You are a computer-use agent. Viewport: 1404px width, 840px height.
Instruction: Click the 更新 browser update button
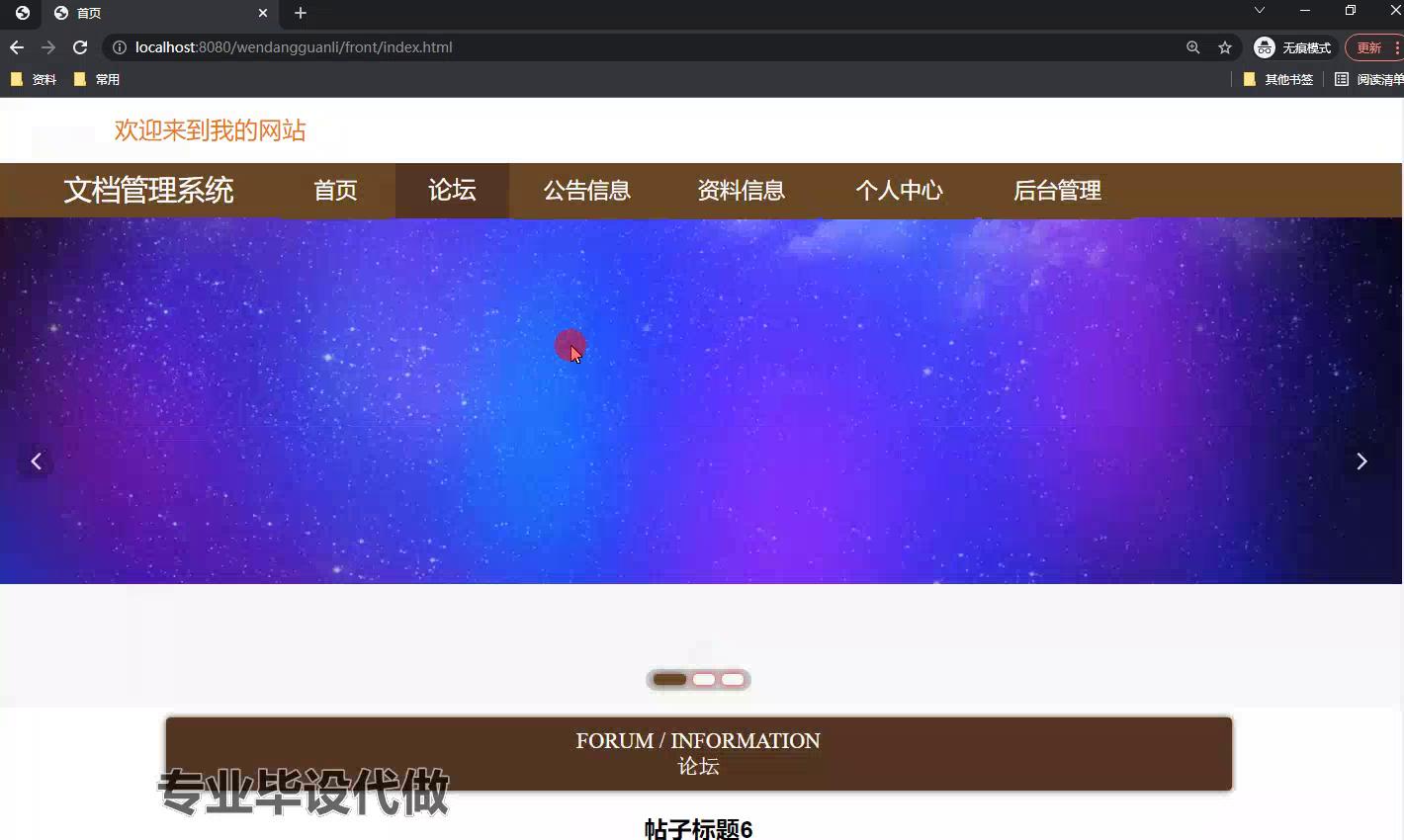pyautogui.click(x=1369, y=47)
